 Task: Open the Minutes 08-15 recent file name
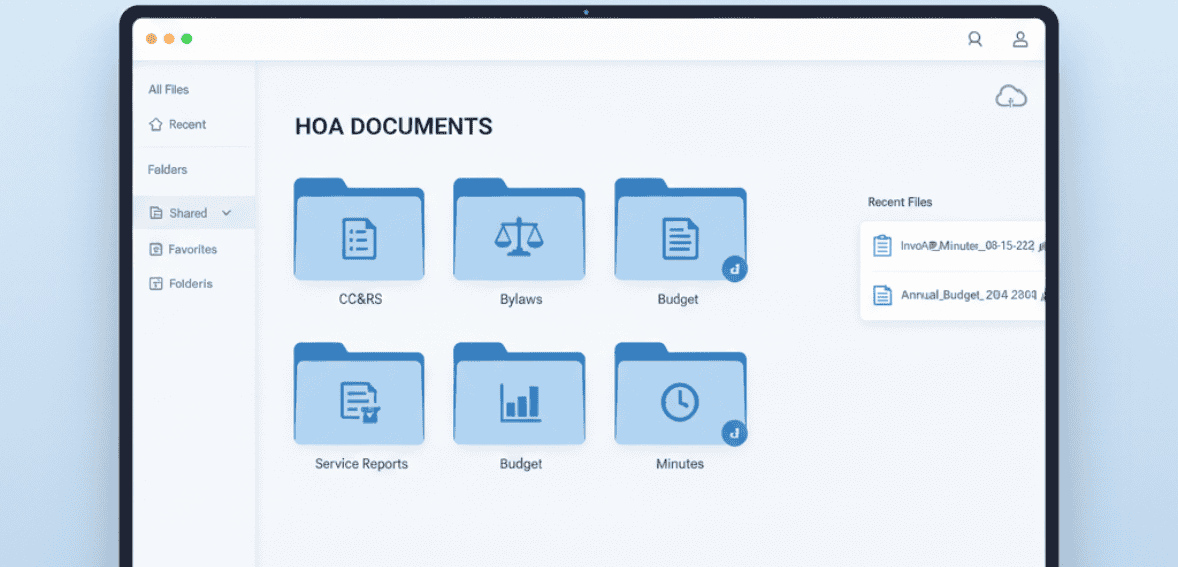(968, 246)
